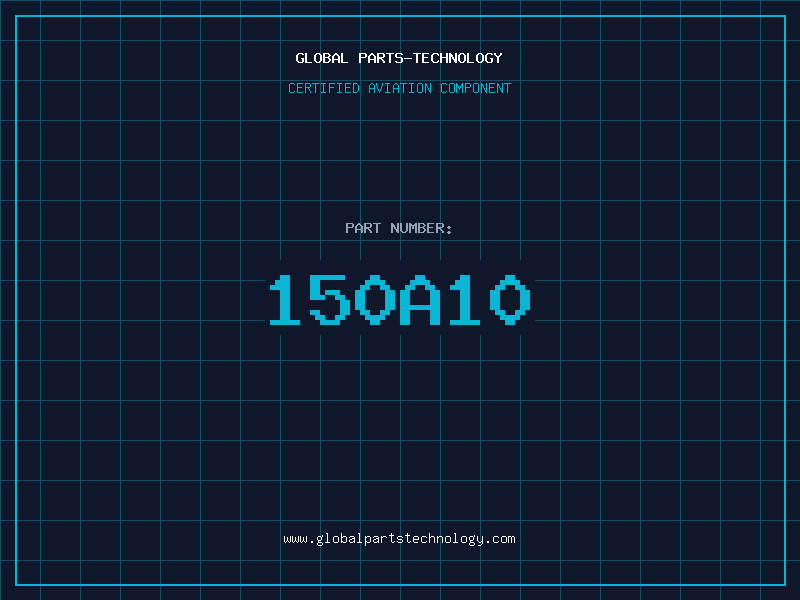Screen dimensions: 800x600
Task: Click the letter A in the part number
Action: [x=419, y=300]
